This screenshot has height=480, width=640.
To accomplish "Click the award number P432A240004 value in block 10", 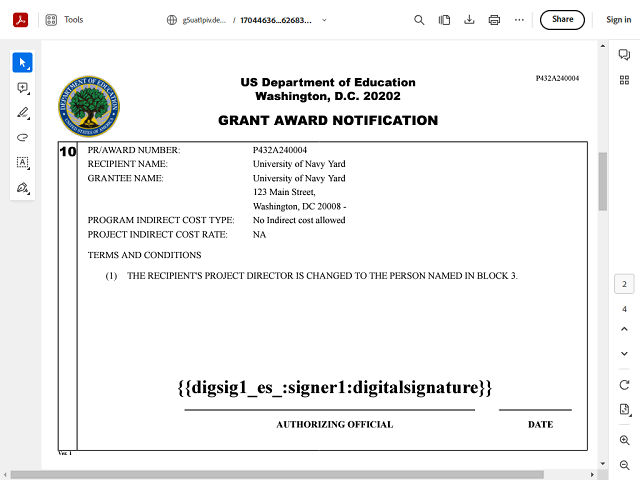I will coord(280,150).
